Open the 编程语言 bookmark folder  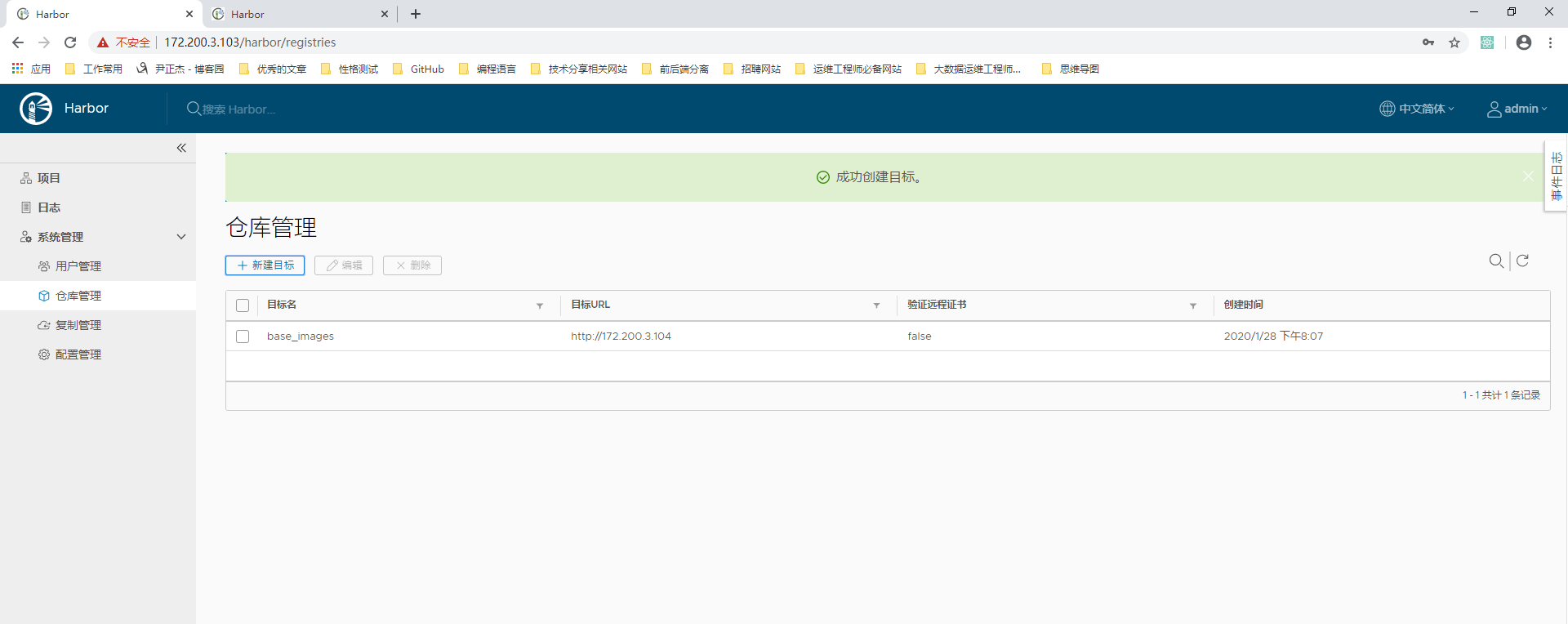coord(488,69)
